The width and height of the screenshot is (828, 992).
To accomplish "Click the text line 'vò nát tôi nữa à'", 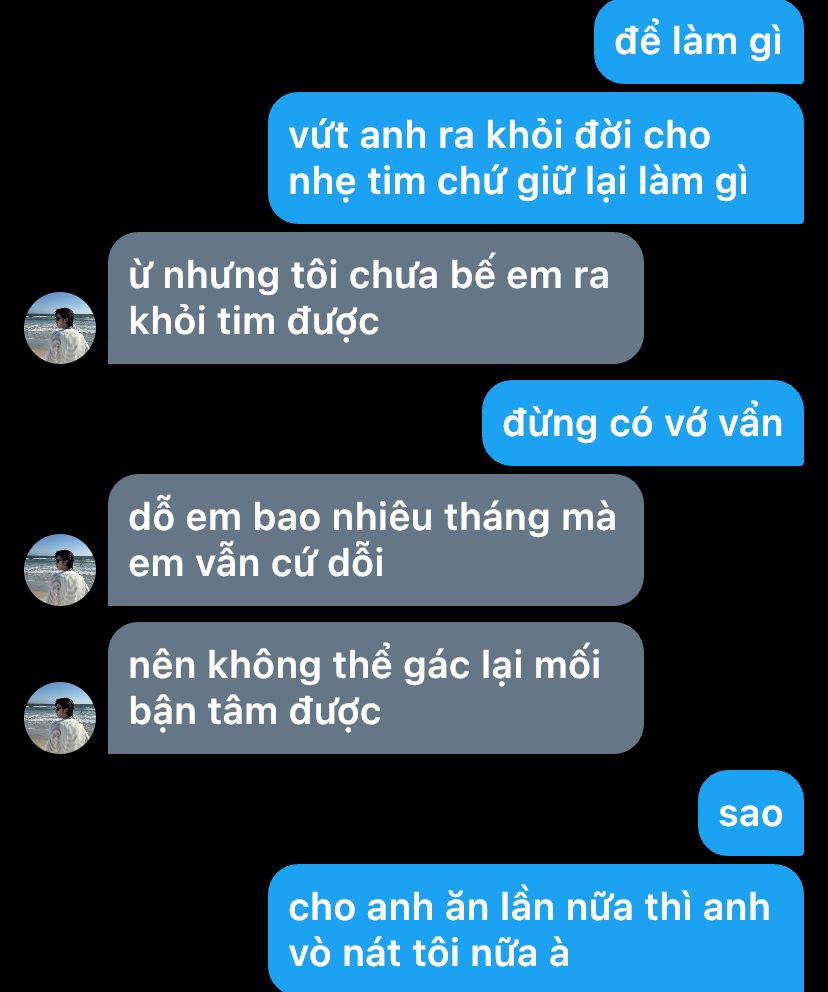I will pyautogui.click(x=429, y=953).
